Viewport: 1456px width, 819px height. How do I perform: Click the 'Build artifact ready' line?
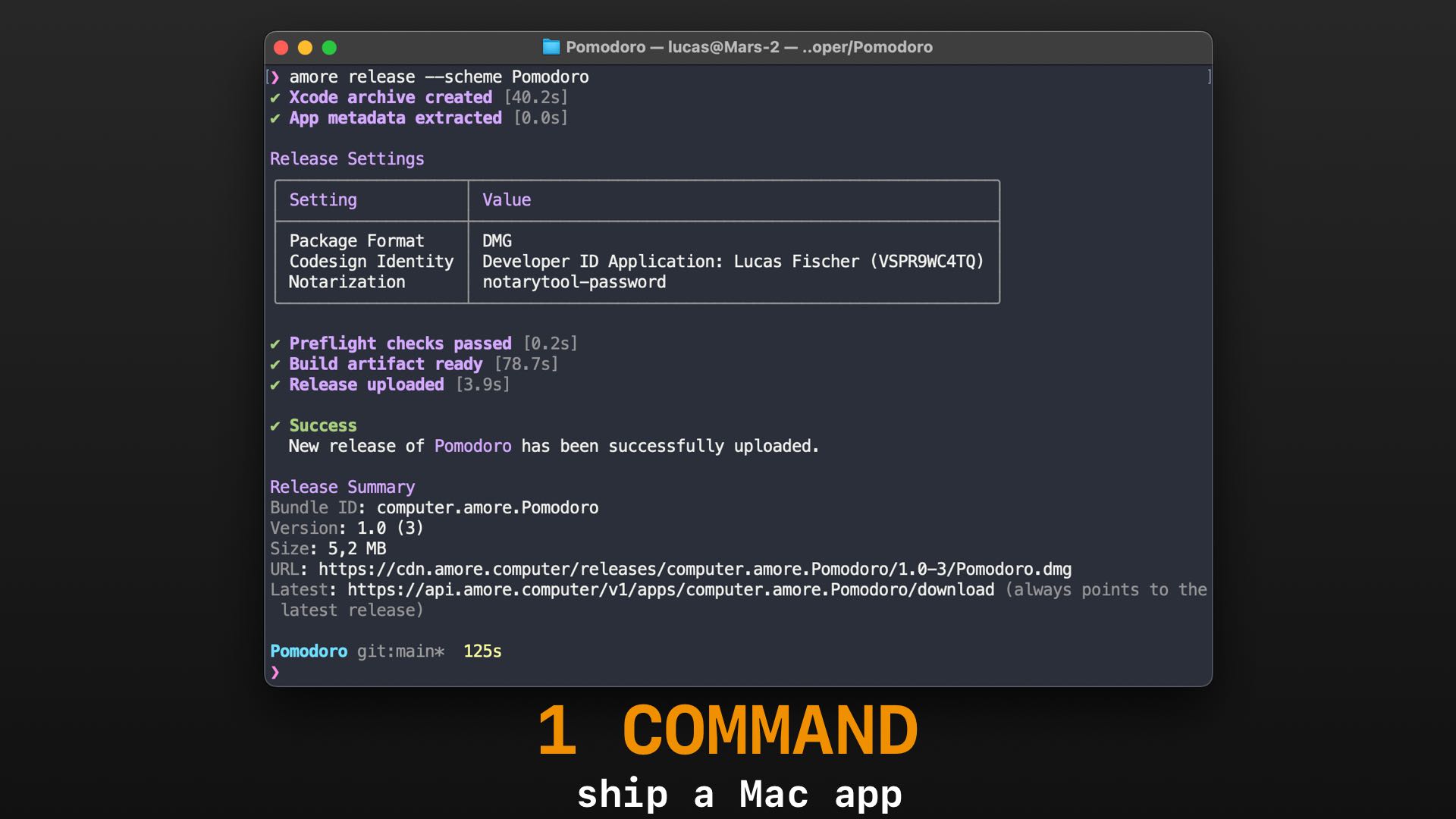tap(386, 364)
